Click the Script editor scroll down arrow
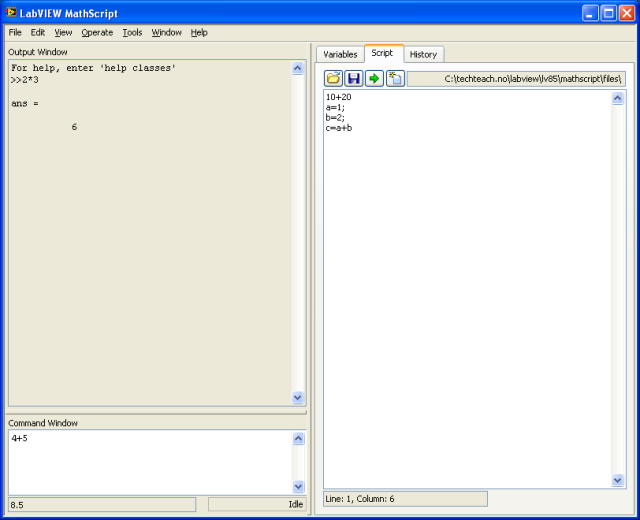The image size is (640, 520). point(618,480)
